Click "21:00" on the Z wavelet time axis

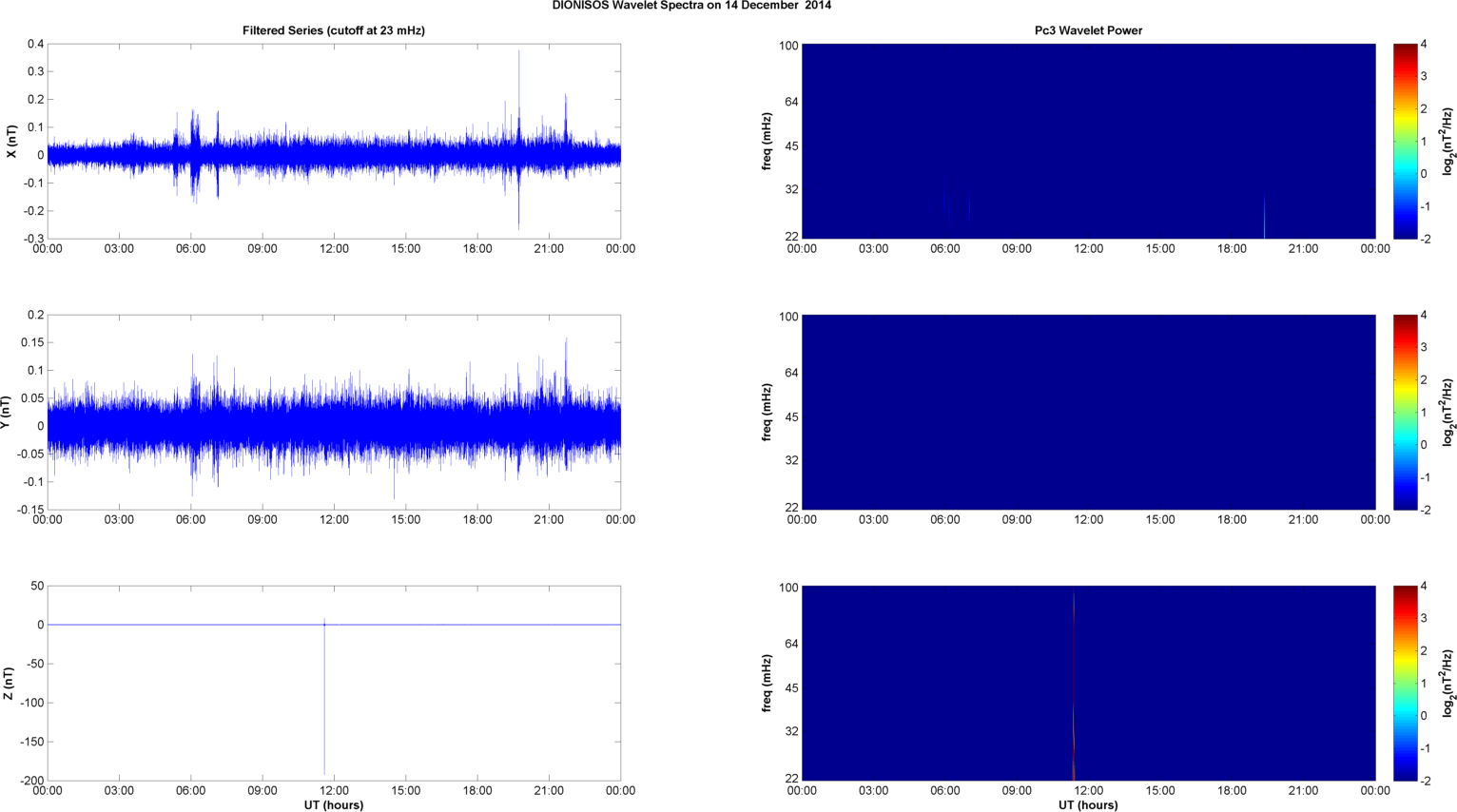pyautogui.click(x=1303, y=791)
